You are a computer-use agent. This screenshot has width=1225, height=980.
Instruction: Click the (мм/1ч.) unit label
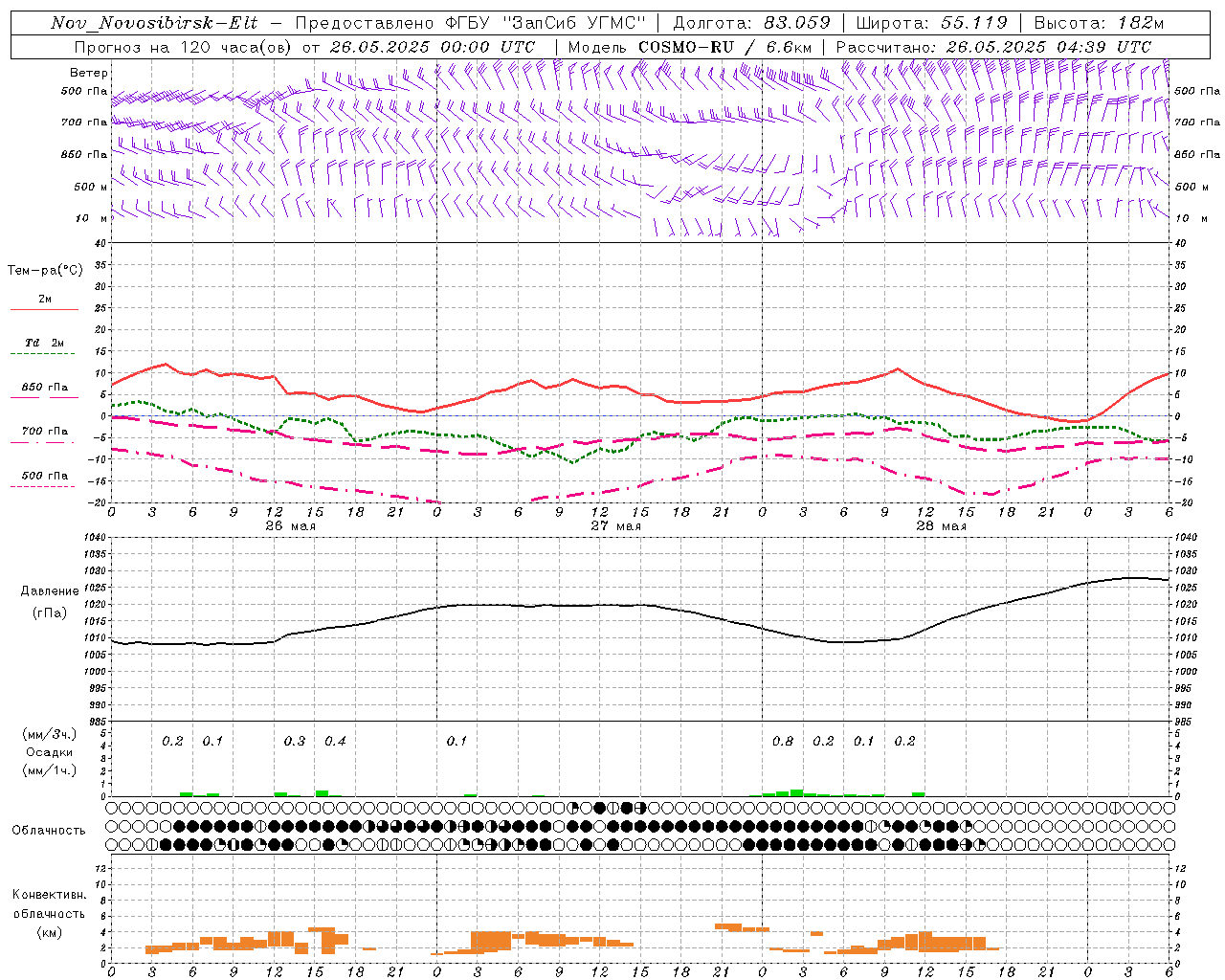coord(50,770)
